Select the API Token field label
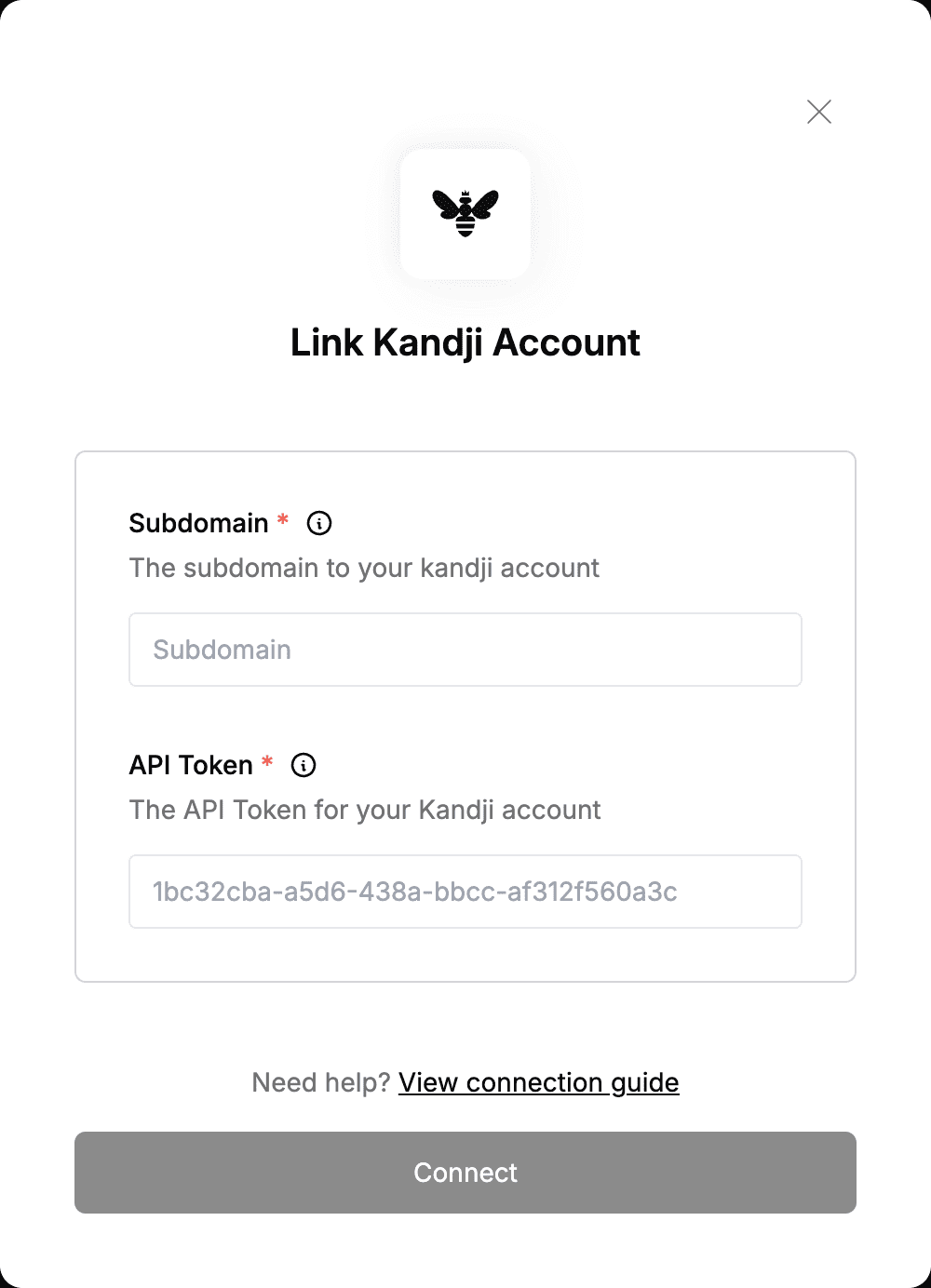The height and width of the screenshot is (1288, 931). tap(191, 765)
